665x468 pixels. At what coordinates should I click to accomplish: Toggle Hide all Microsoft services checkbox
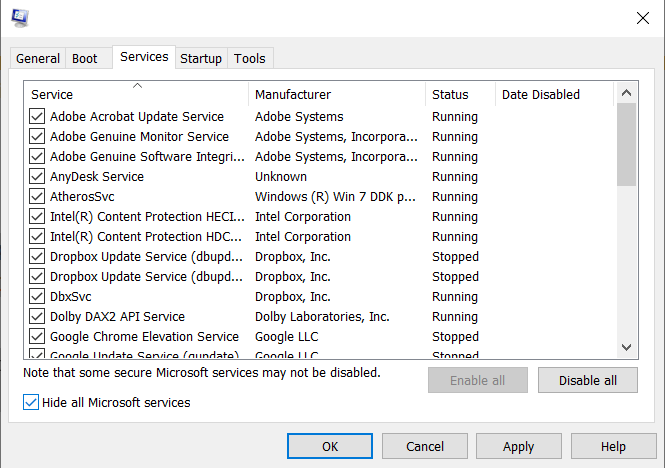(31, 402)
